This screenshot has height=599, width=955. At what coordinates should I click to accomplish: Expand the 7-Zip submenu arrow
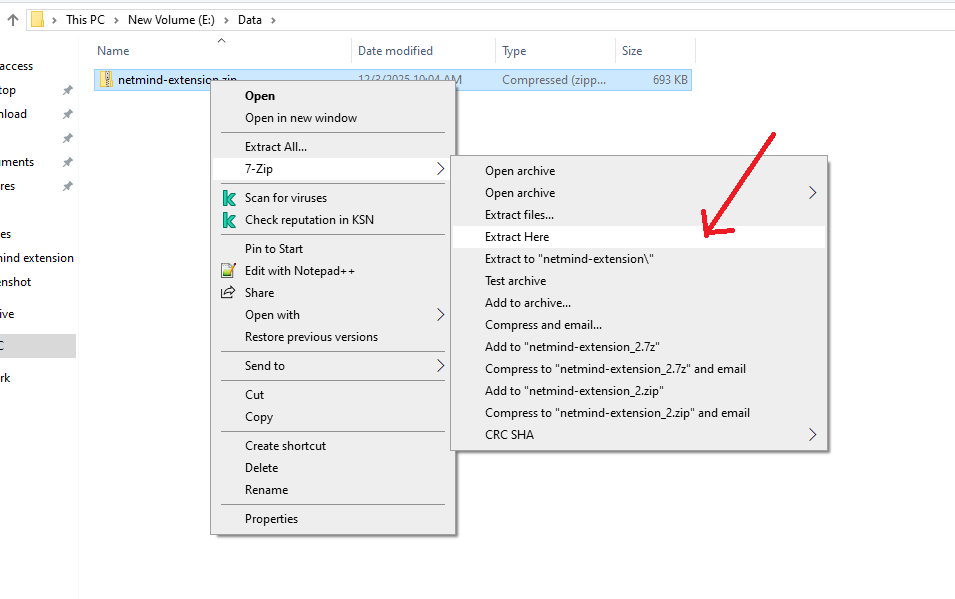tap(440, 169)
